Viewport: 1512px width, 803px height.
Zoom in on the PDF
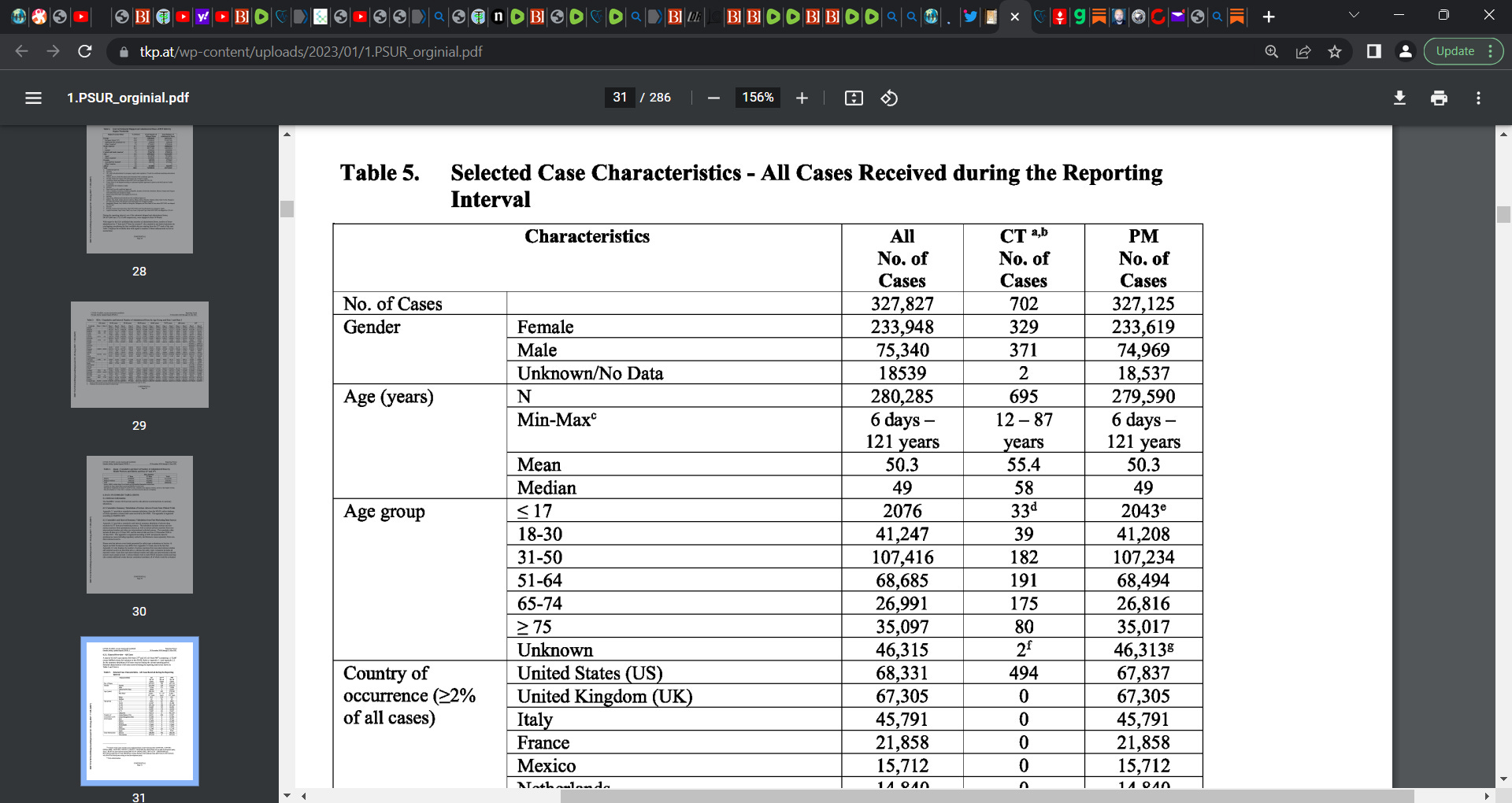[802, 98]
